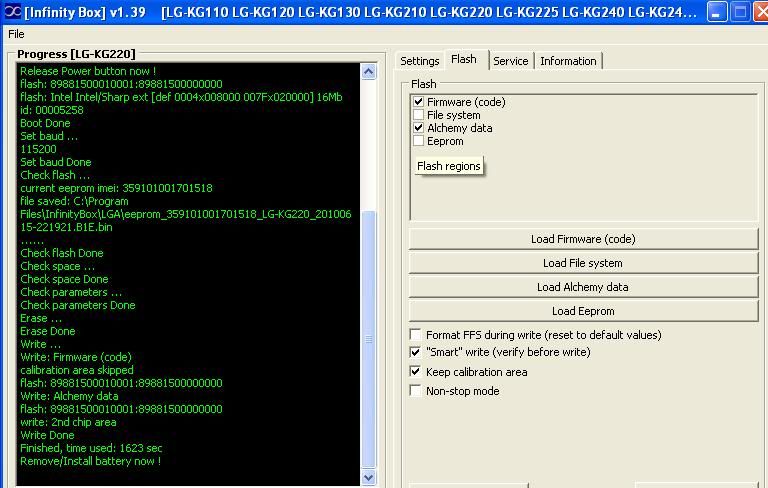Click log line 'write: 2nd chip area'
This screenshot has width=768, height=488.
click(69, 422)
